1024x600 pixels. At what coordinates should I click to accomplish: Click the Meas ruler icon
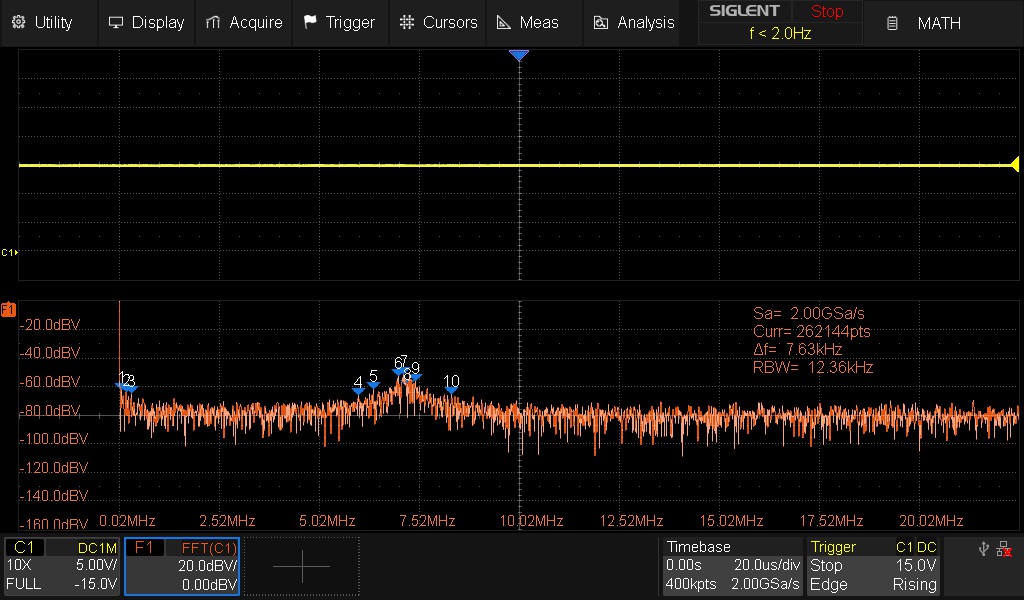[x=504, y=22]
